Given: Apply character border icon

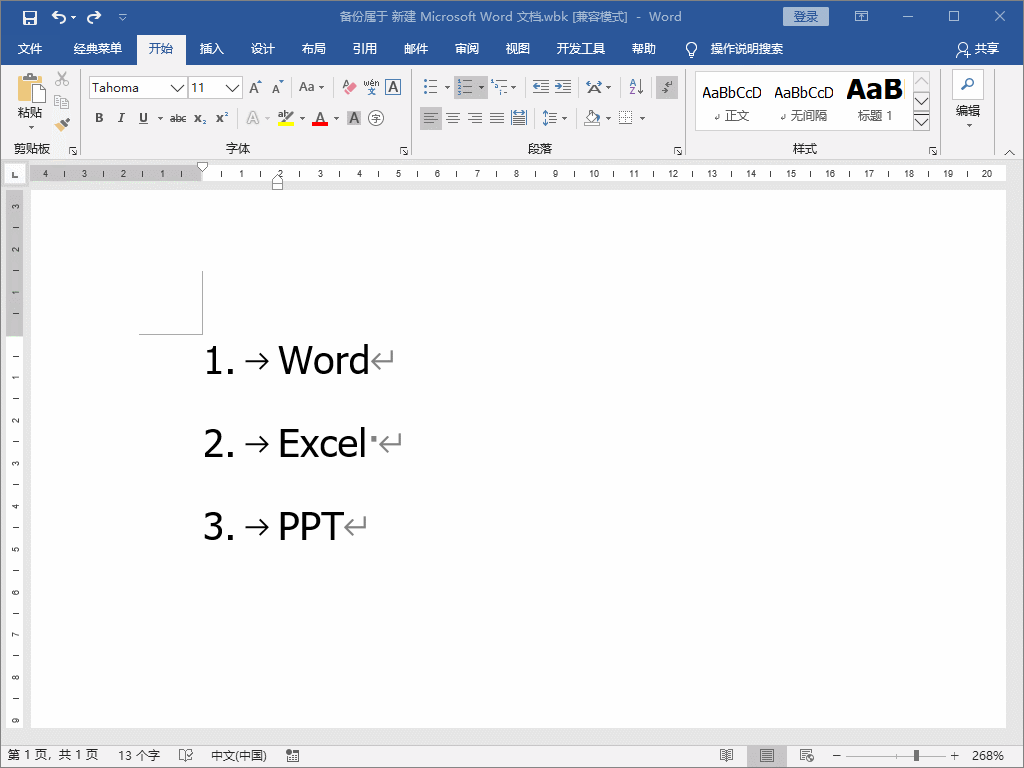Looking at the screenshot, I should (393, 88).
